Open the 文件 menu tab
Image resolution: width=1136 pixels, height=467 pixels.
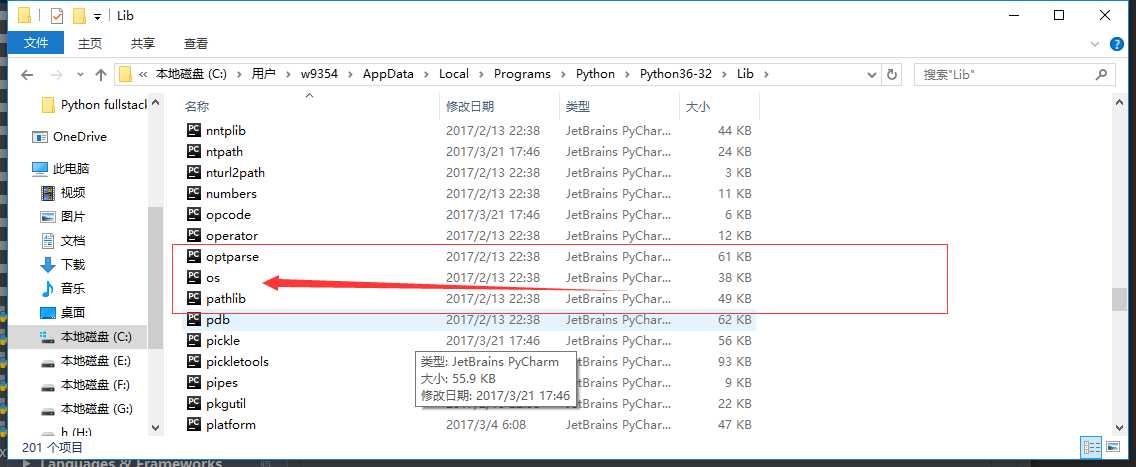pyautogui.click(x=36, y=43)
